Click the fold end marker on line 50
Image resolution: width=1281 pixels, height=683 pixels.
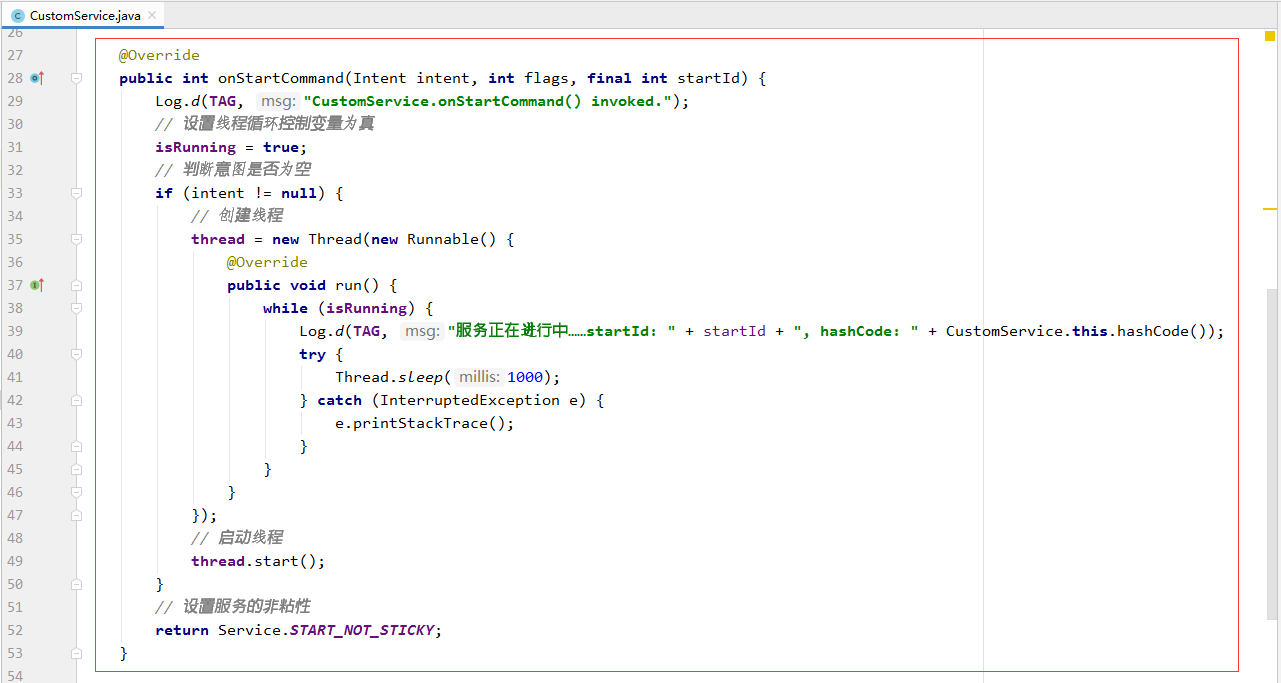[x=76, y=584]
